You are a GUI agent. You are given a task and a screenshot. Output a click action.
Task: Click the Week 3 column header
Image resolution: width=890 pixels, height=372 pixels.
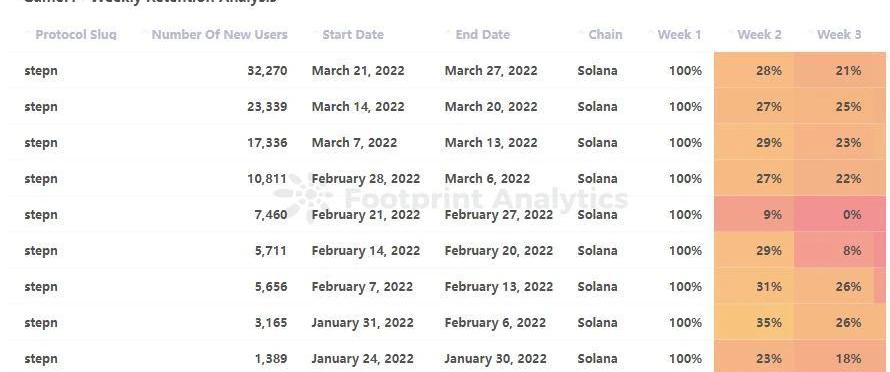[x=839, y=35]
